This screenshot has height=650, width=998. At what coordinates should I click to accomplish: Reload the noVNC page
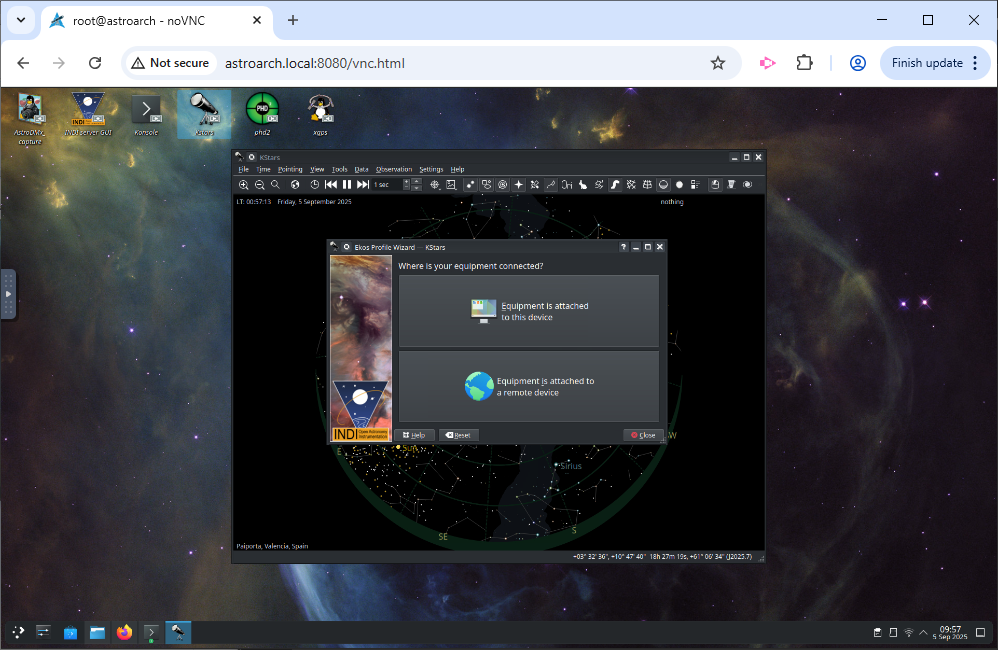[x=95, y=63]
